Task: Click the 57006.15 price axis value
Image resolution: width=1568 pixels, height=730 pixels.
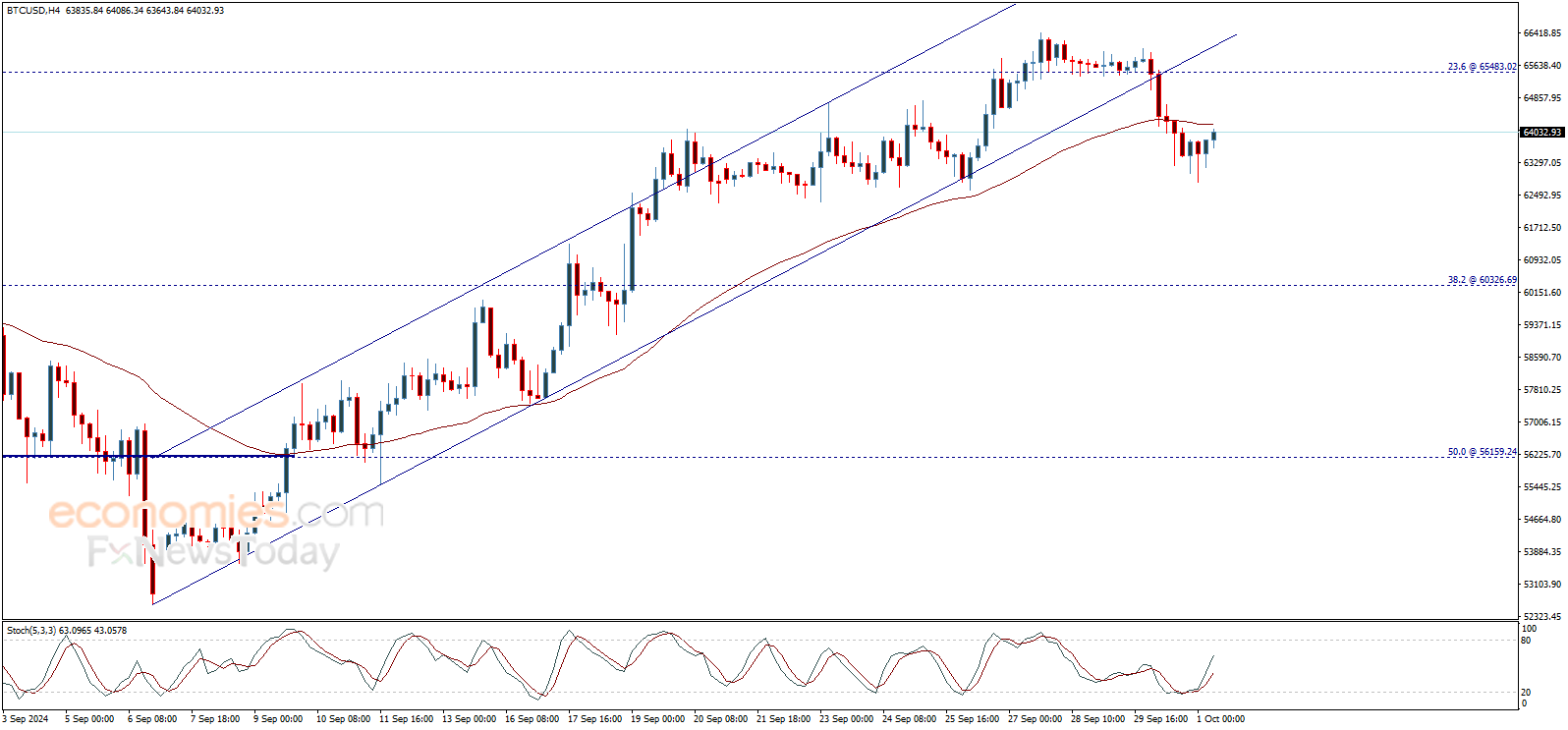Action: coord(1541,422)
